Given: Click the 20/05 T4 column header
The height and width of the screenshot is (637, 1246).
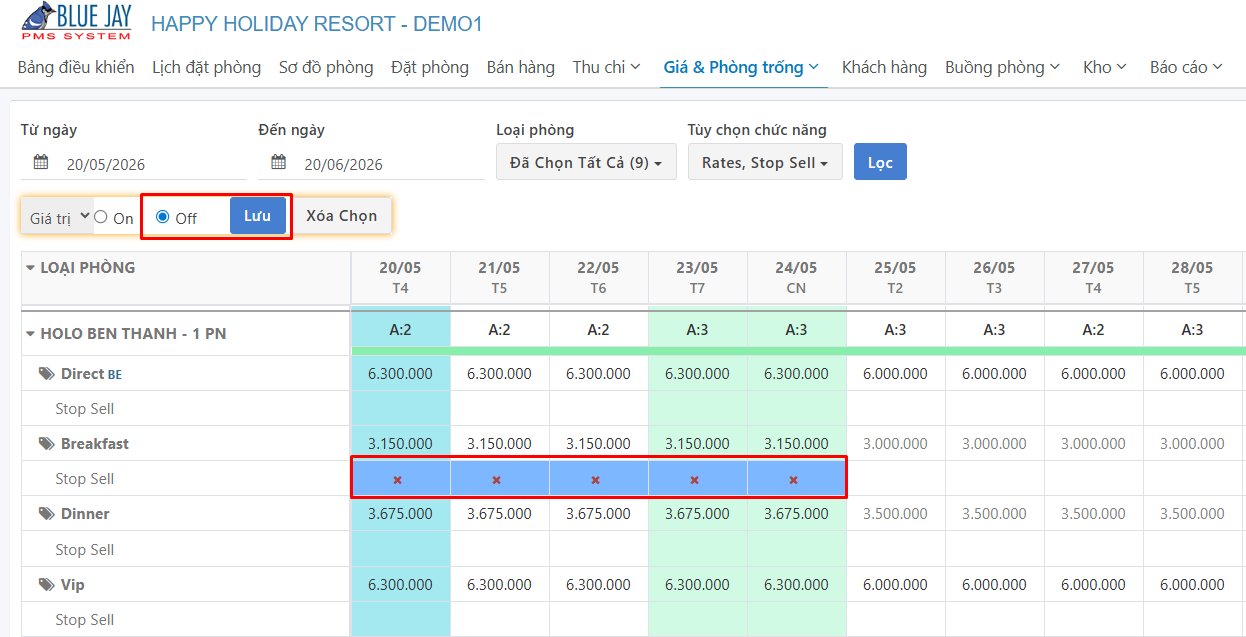Looking at the screenshot, I should click(x=400, y=277).
